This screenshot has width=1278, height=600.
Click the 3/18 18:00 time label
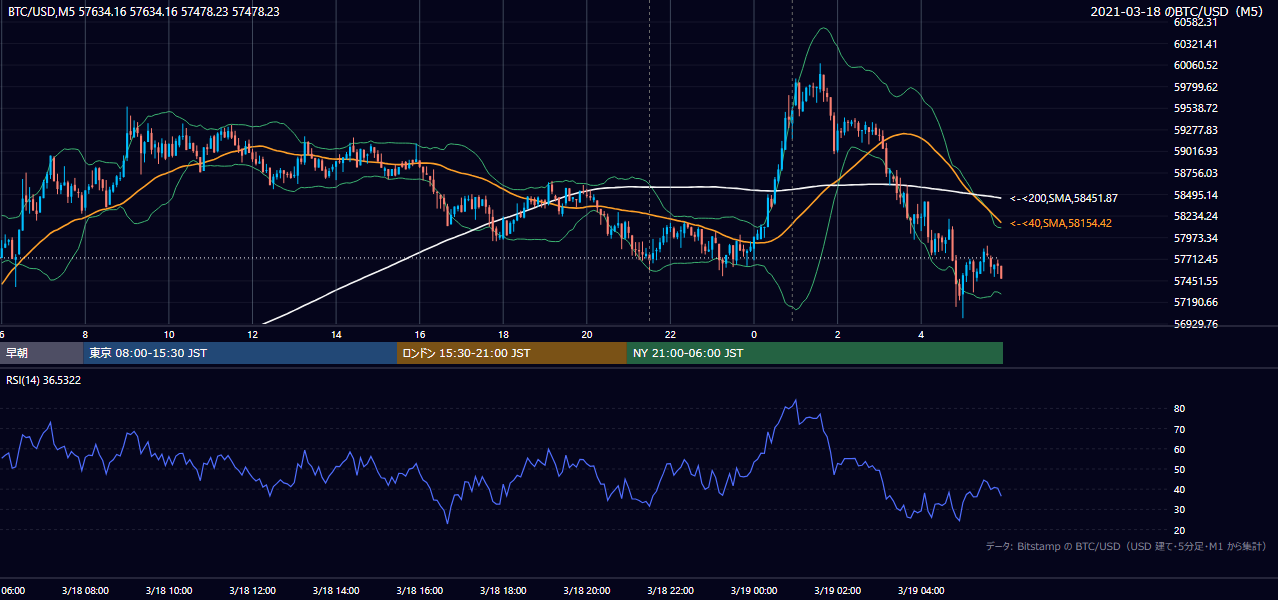point(503,591)
